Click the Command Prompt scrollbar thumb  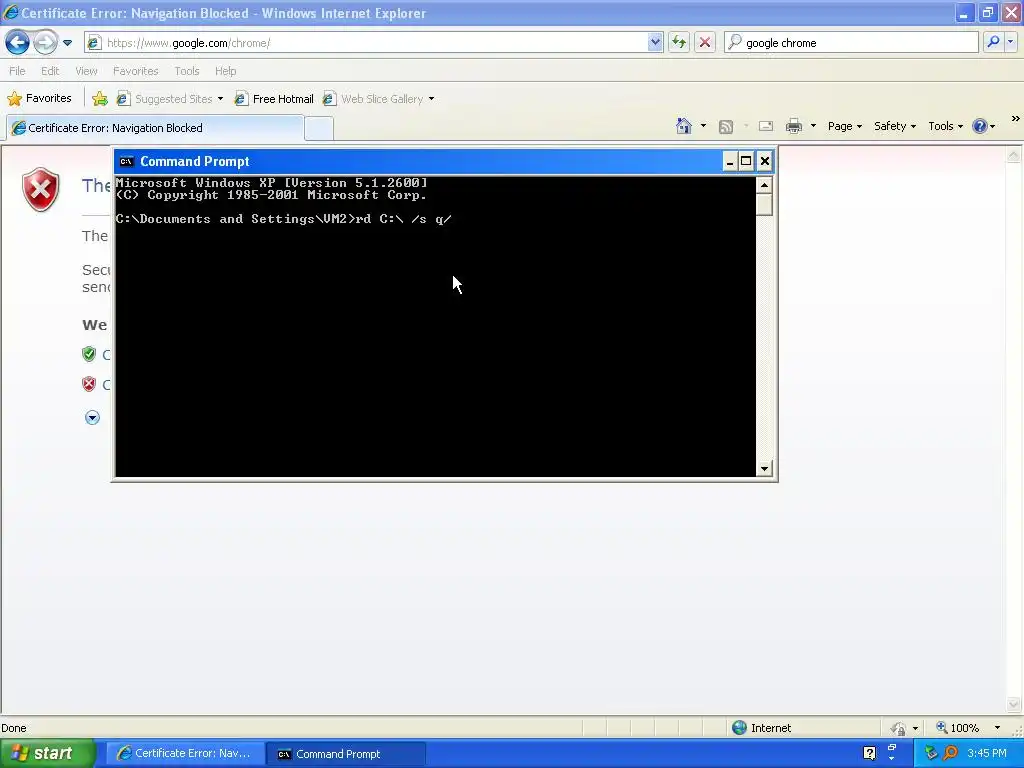764,204
